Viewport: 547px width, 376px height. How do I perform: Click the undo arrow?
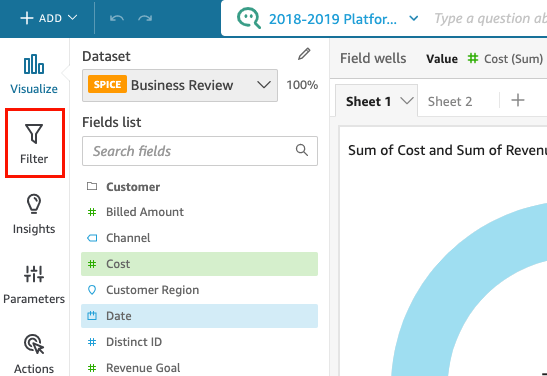(117, 18)
